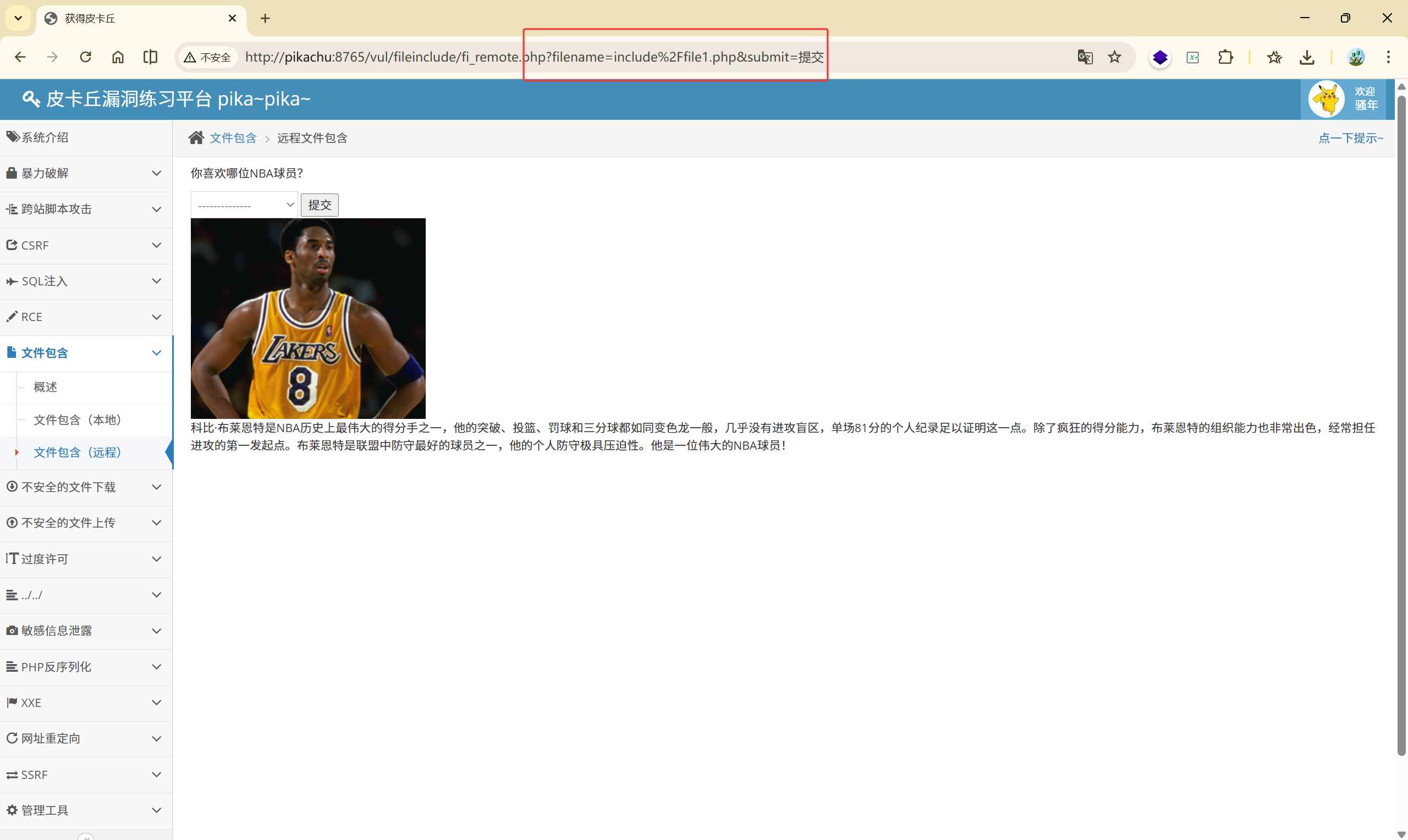1408x840 pixels.
Task: Bookmark this page with star icon
Action: 1114,57
